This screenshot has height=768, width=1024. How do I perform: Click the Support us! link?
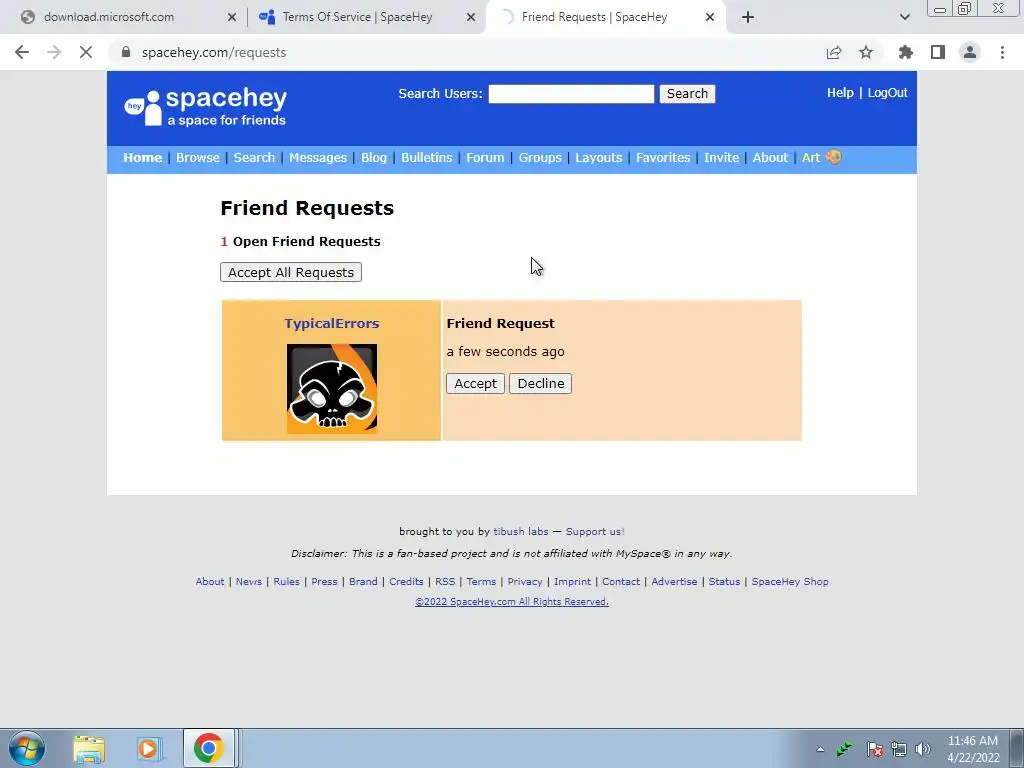pyautogui.click(x=595, y=532)
